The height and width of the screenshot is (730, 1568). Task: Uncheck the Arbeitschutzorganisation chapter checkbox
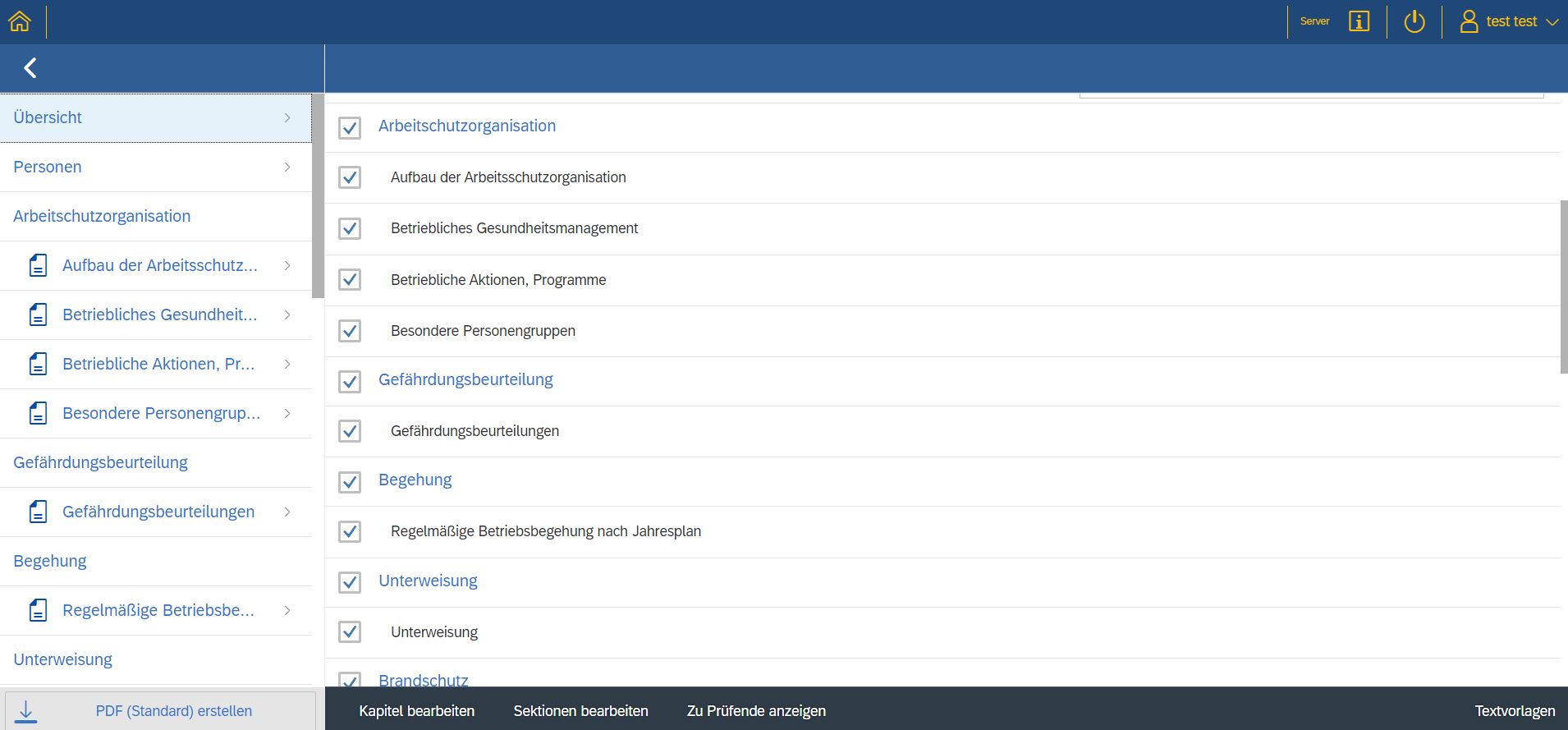(x=350, y=127)
